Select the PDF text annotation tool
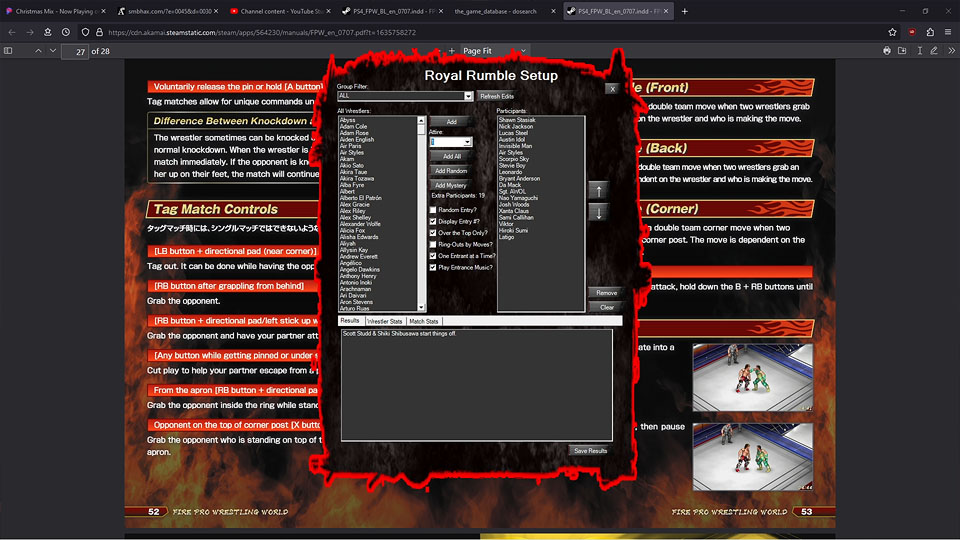Image resolution: width=960 pixels, height=540 pixels. (920, 51)
